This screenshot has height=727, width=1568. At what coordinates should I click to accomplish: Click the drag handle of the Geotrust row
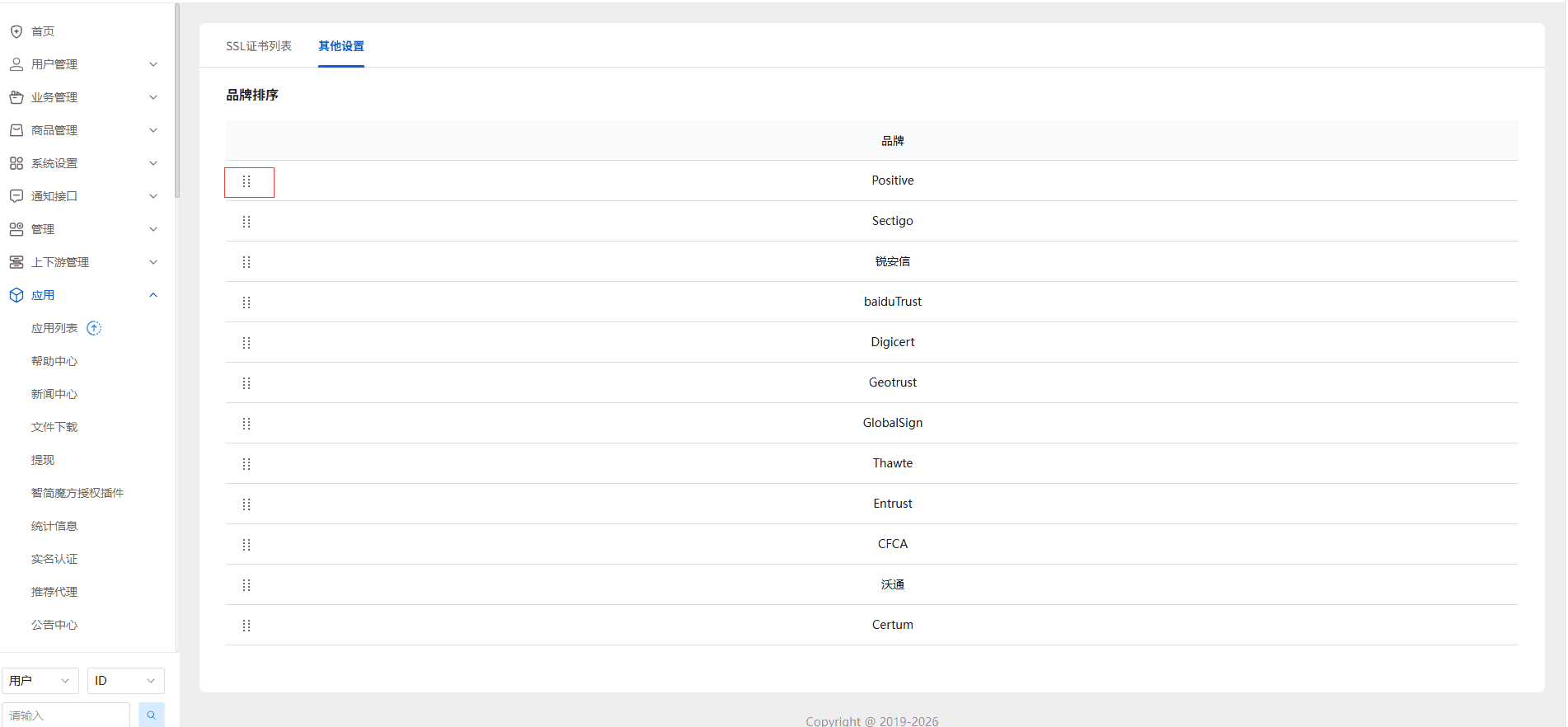[x=246, y=383]
